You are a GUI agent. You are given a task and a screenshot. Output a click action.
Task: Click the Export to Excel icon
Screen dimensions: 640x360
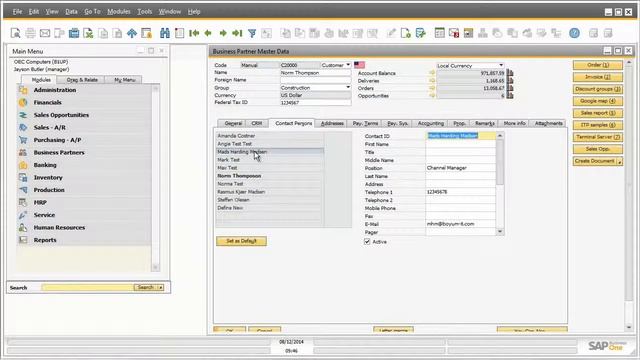click(x=88, y=33)
